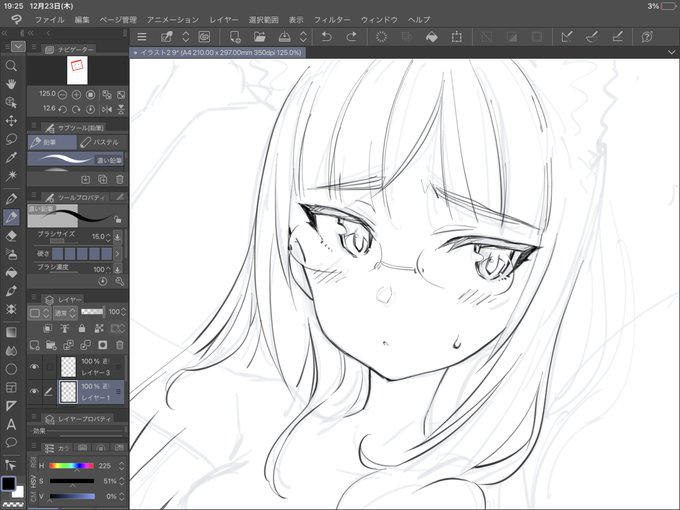Open ファイル menu
Image resolution: width=680 pixels, height=510 pixels.
(49, 20)
